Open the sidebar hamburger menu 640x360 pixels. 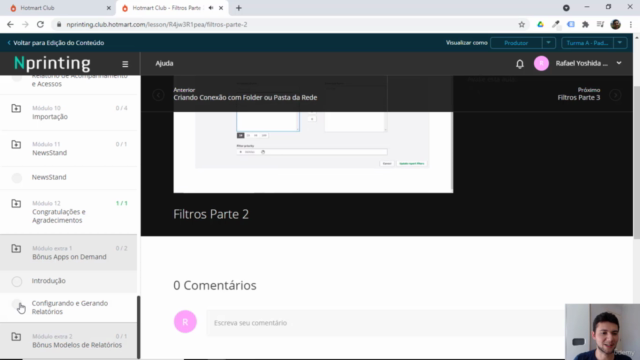coord(125,64)
